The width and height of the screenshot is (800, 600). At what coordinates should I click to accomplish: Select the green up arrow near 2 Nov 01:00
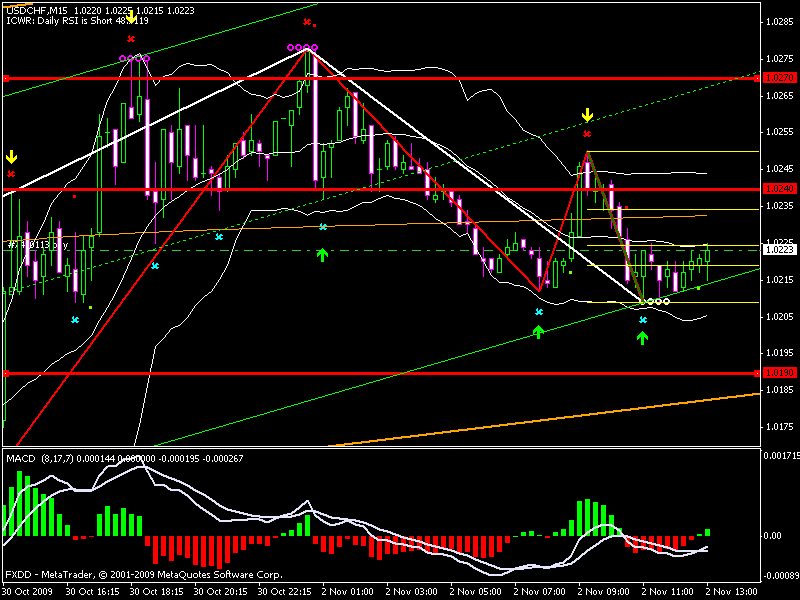(322, 256)
